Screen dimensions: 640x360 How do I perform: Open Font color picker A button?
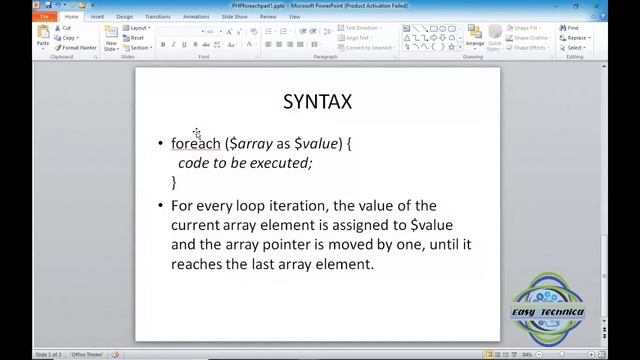point(249,44)
